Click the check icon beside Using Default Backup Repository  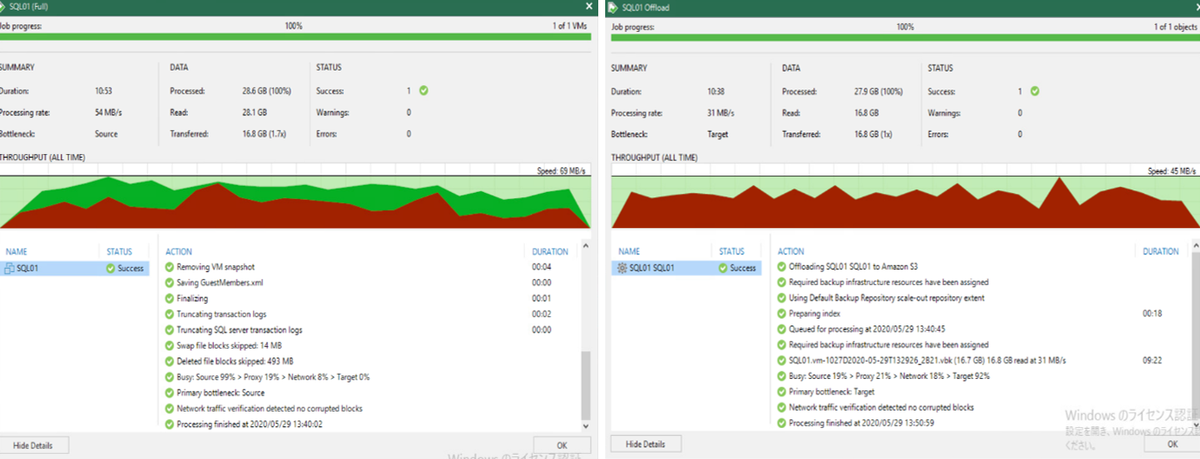coord(781,298)
